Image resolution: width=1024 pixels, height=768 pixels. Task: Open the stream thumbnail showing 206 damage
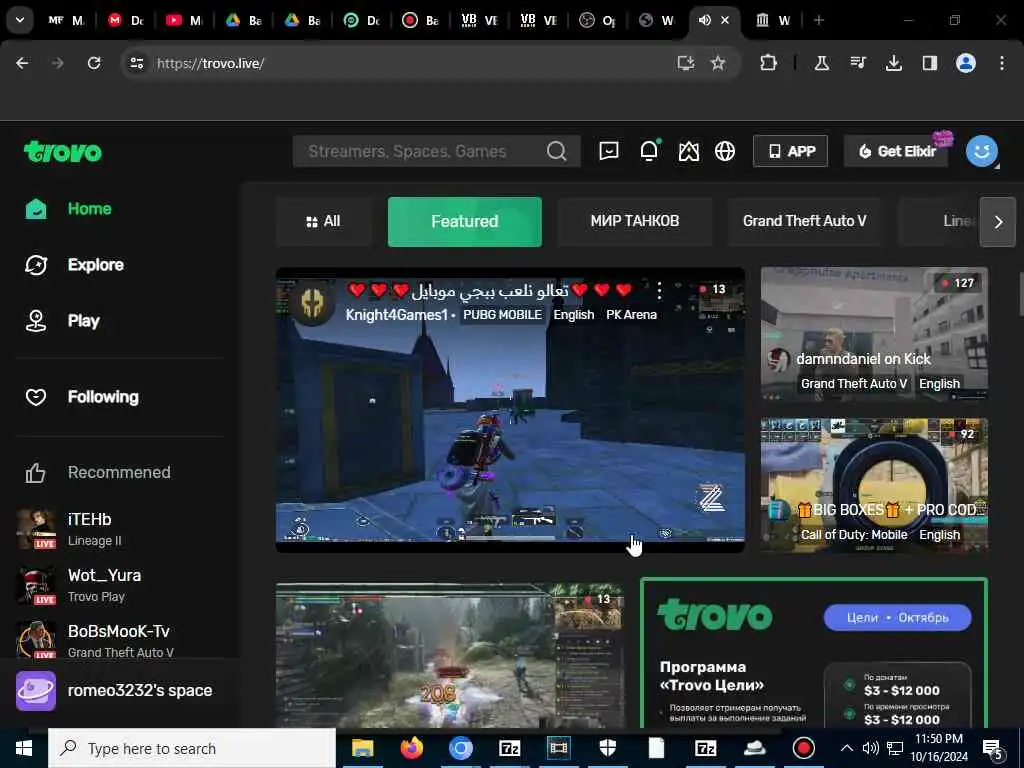point(450,655)
